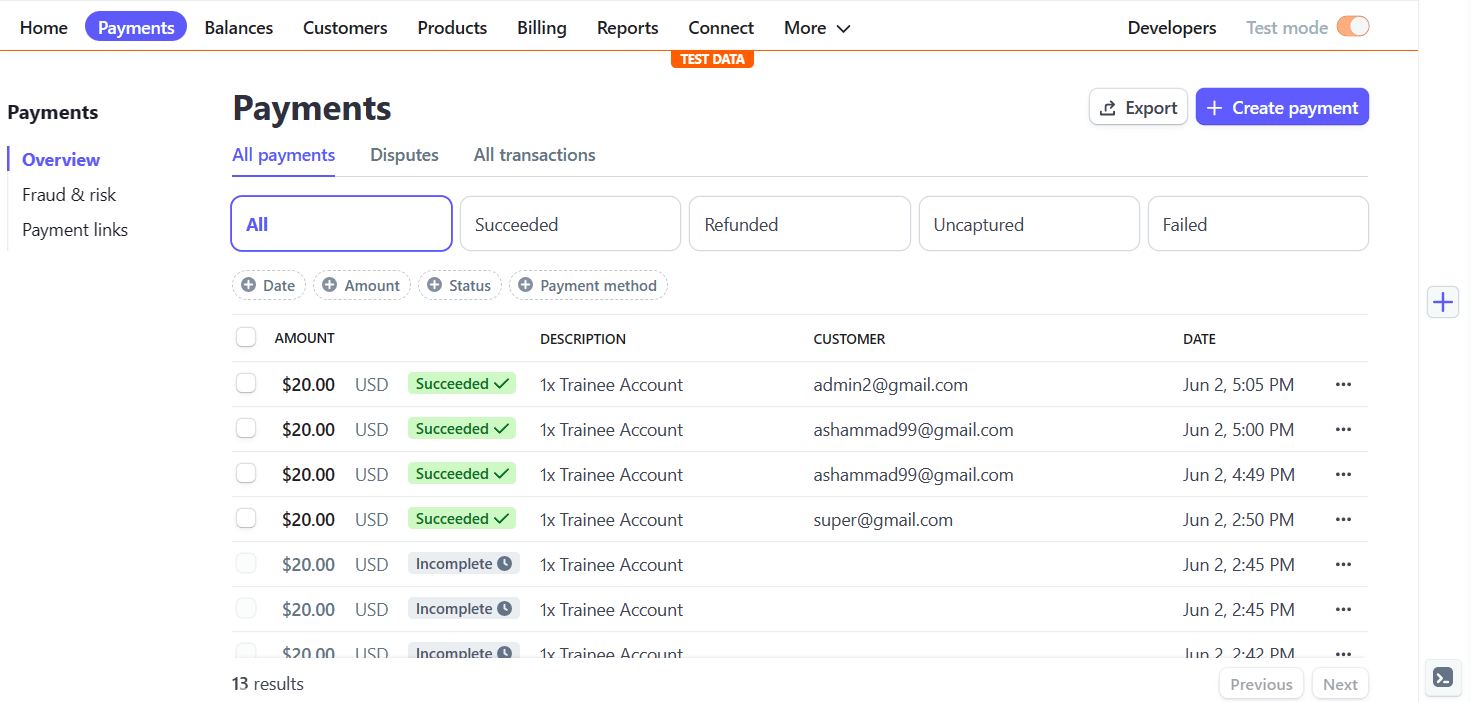
Task: Toggle Test mode switch
Action: (x=1352, y=27)
